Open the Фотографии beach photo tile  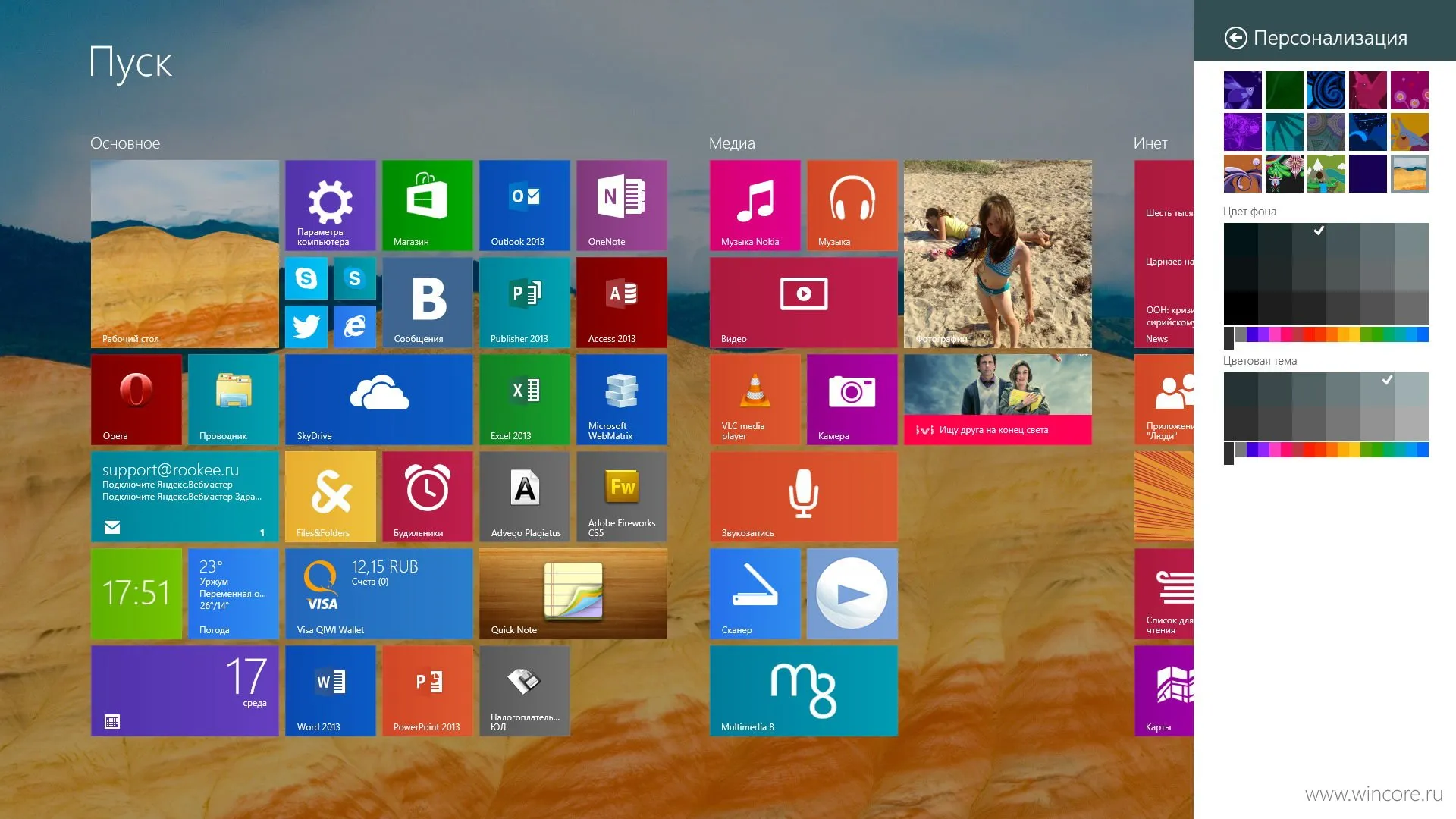(997, 253)
